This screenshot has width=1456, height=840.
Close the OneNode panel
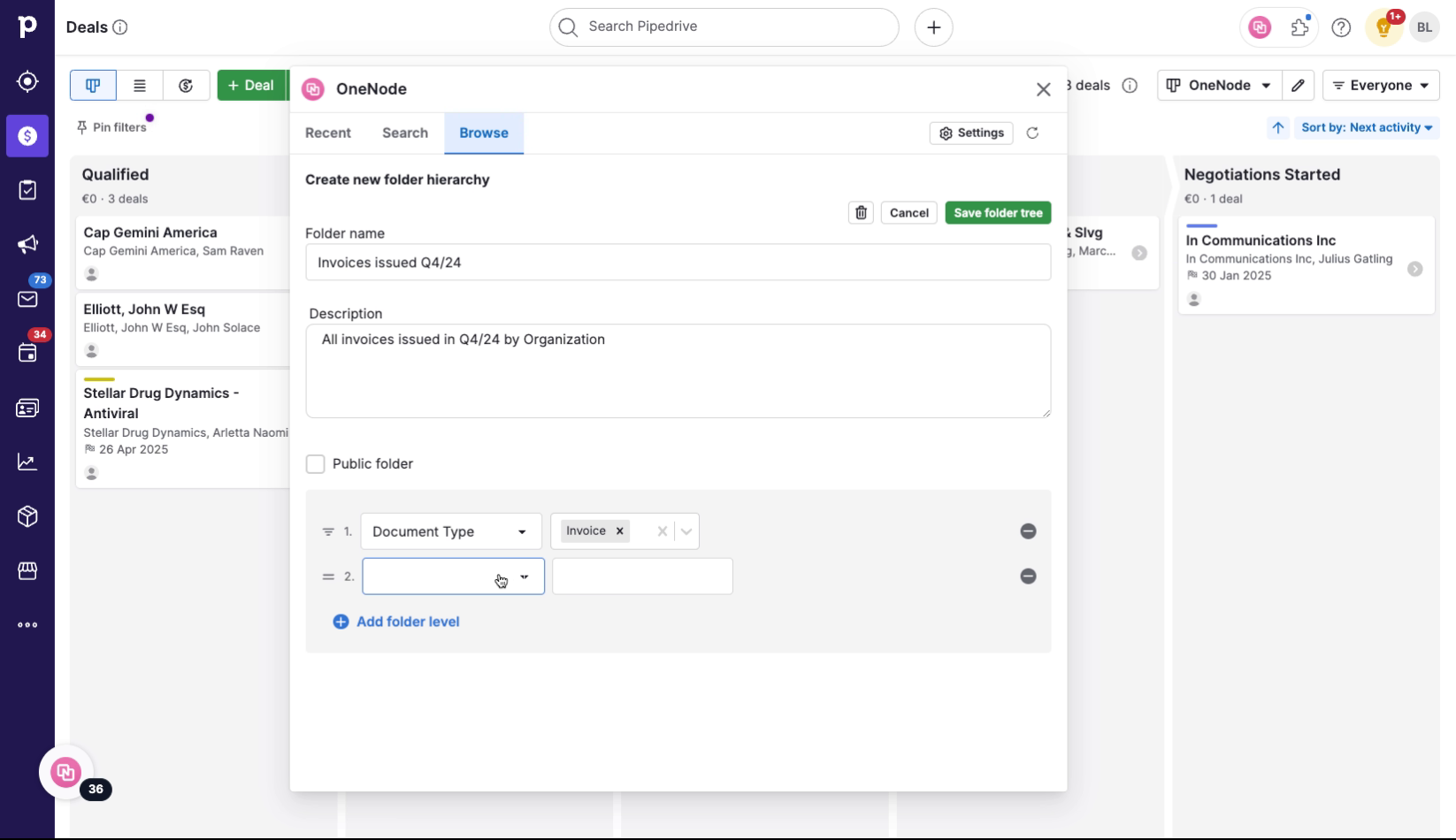click(x=1044, y=89)
